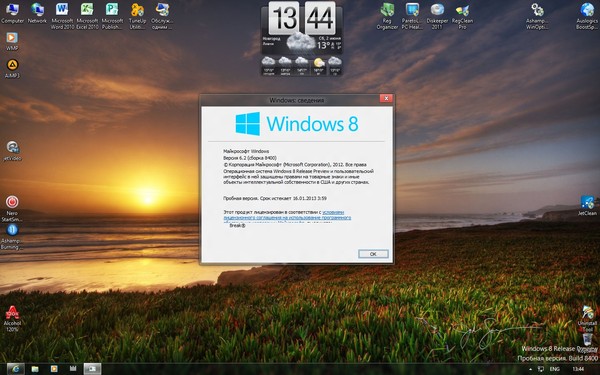Open Internet Explorer from the taskbar
This screenshot has height=375, width=600.
coord(15,369)
